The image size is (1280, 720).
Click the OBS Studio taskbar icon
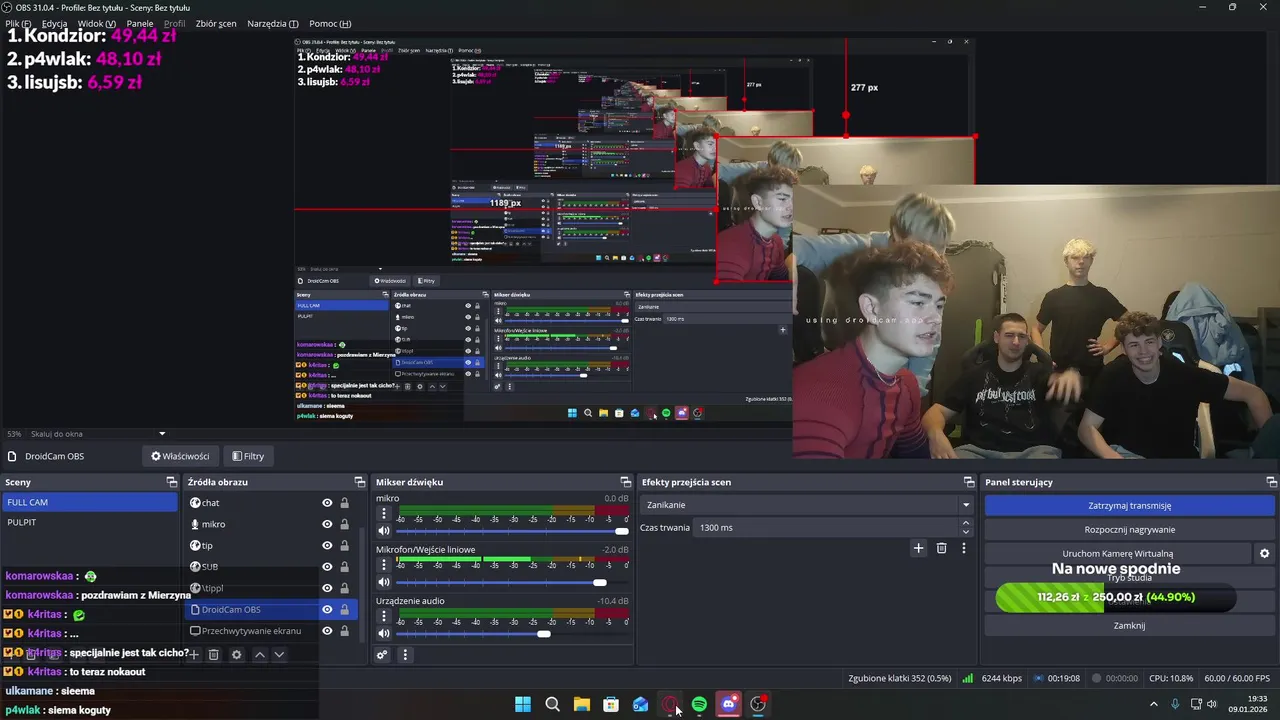[x=758, y=704]
